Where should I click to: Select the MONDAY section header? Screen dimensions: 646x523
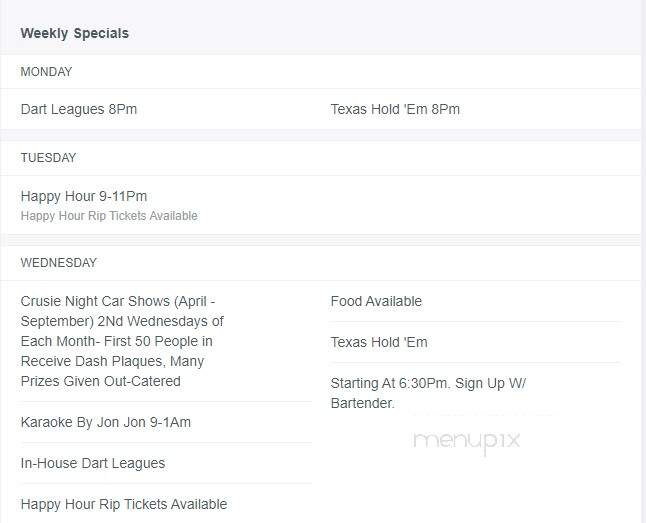point(46,72)
